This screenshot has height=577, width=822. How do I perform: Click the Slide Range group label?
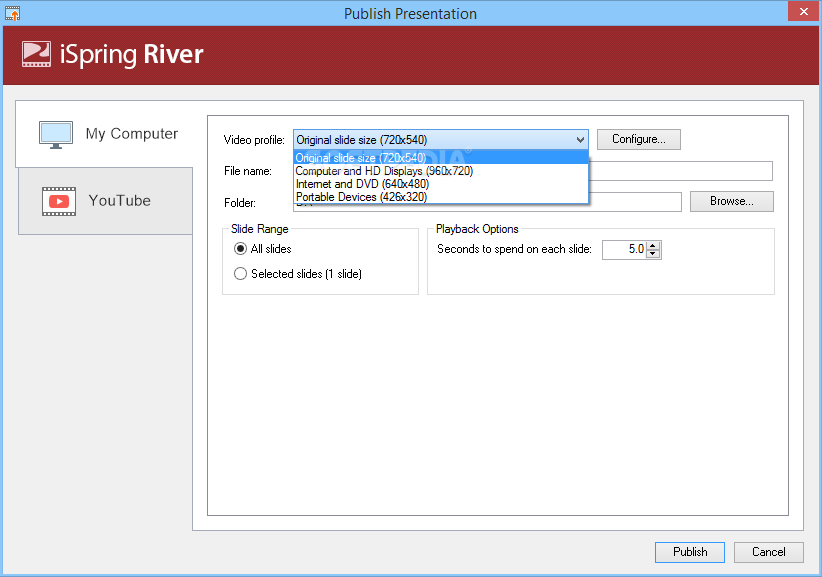(x=259, y=229)
